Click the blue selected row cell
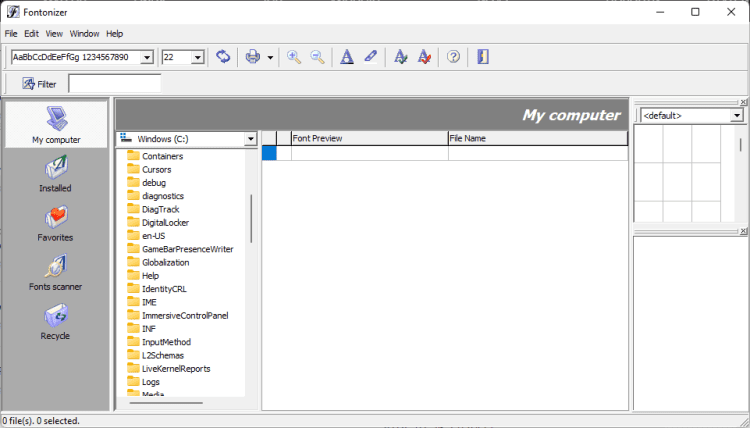Screen dimensions: 750x428 point(269,153)
